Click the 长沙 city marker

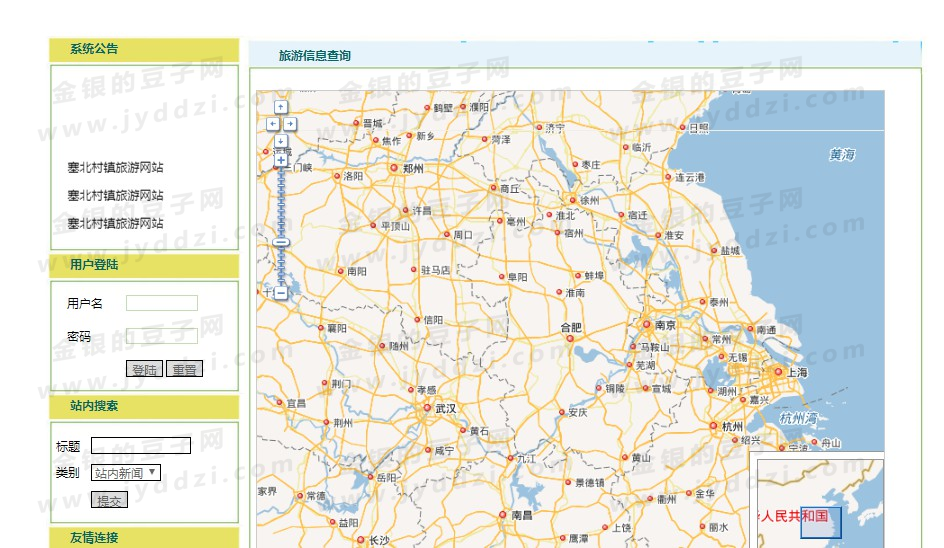(x=361, y=540)
